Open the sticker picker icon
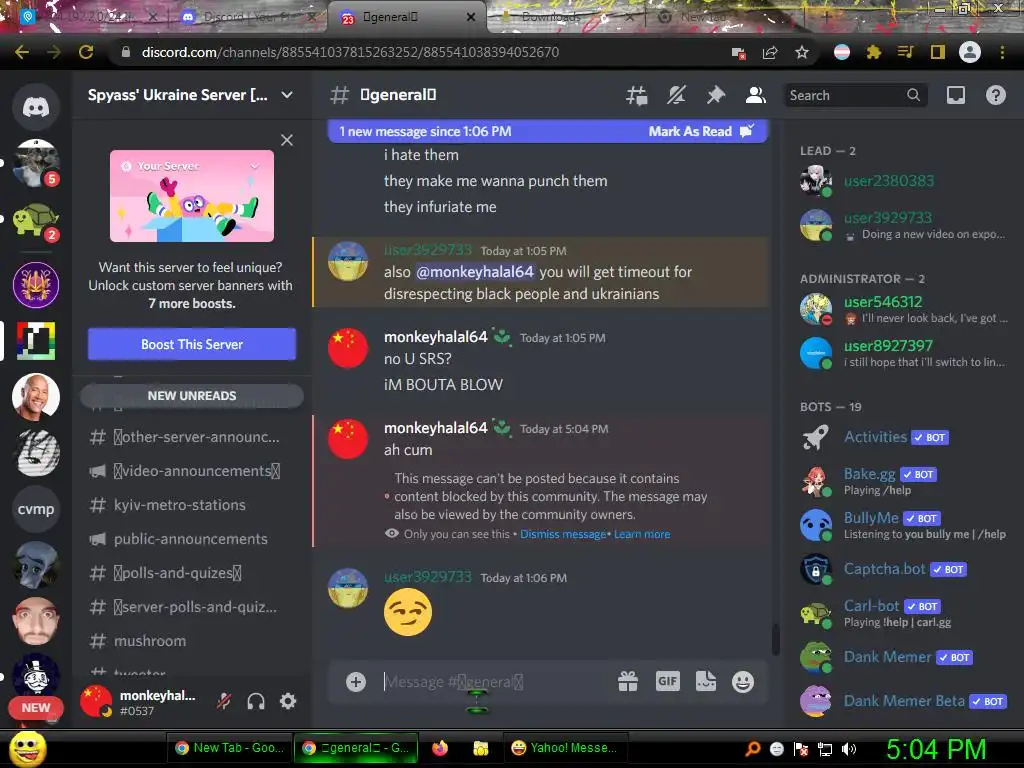The width and height of the screenshot is (1024, 768). pos(706,682)
